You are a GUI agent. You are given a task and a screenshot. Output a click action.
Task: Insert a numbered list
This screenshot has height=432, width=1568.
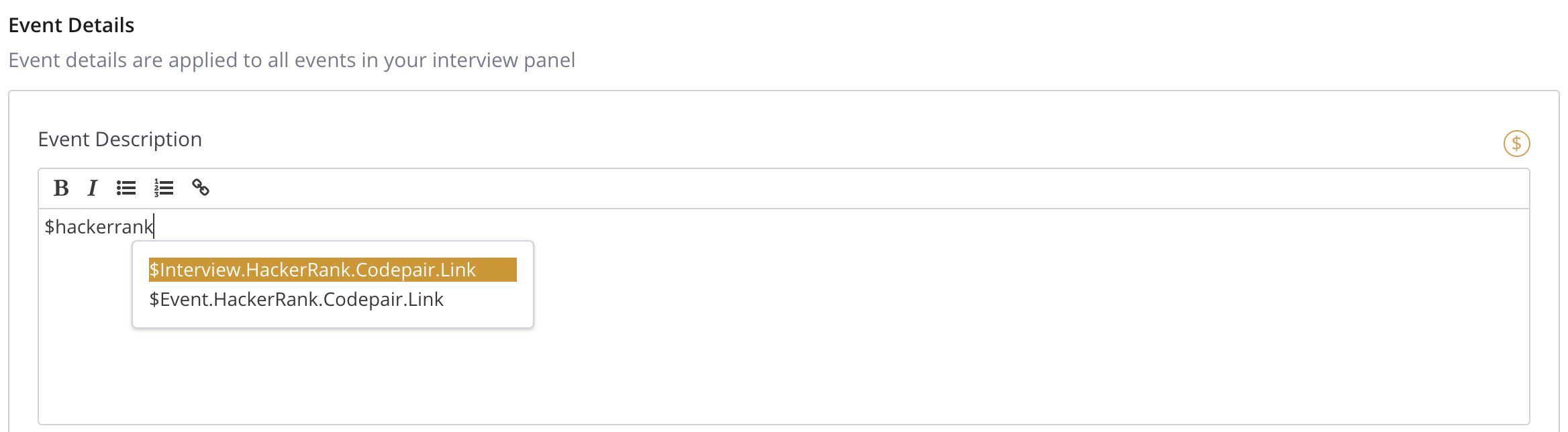click(164, 188)
